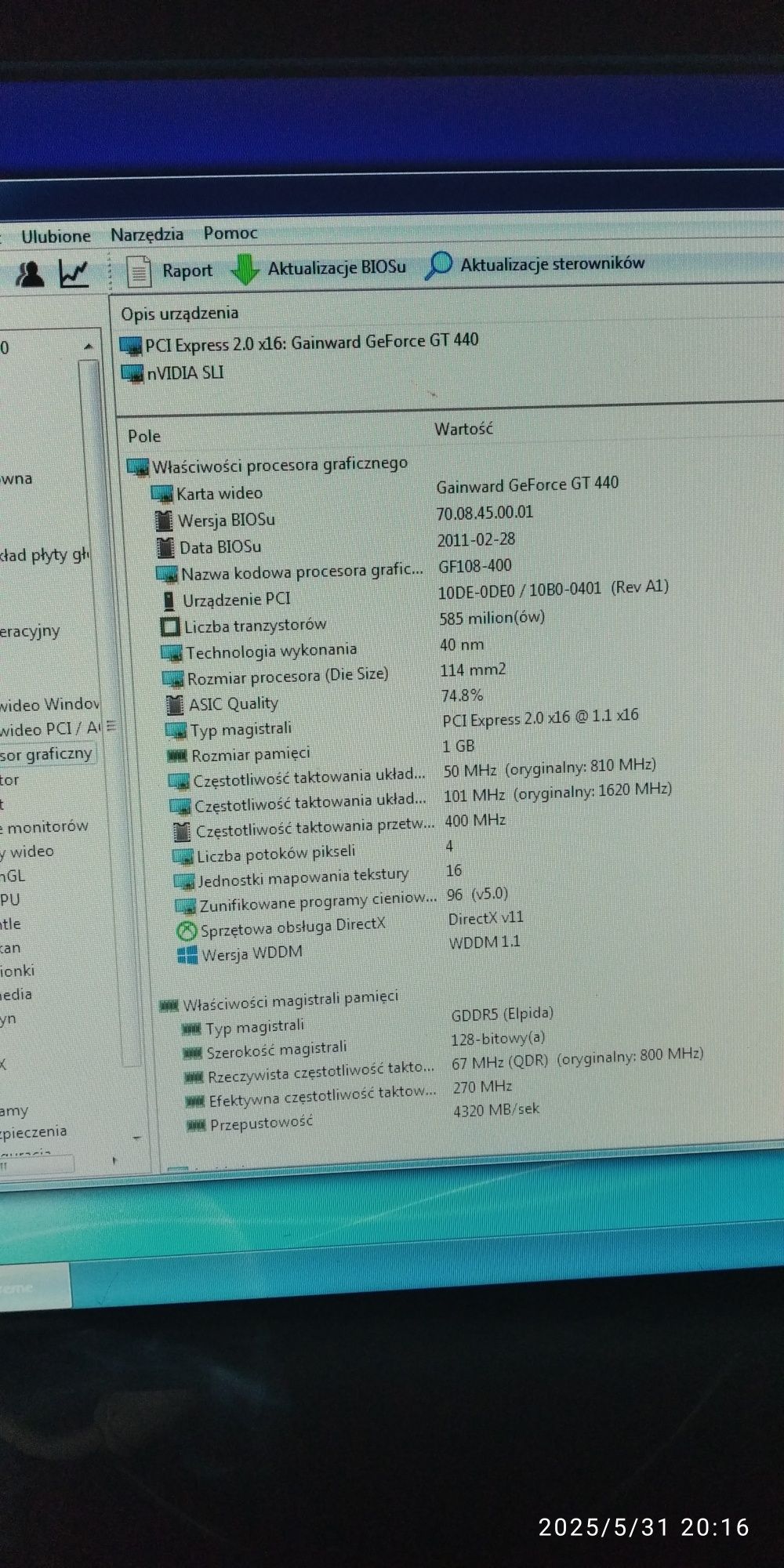This screenshot has width=784, height=1568.
Task: Select the row with 101 MHz value
Action: 421,797
